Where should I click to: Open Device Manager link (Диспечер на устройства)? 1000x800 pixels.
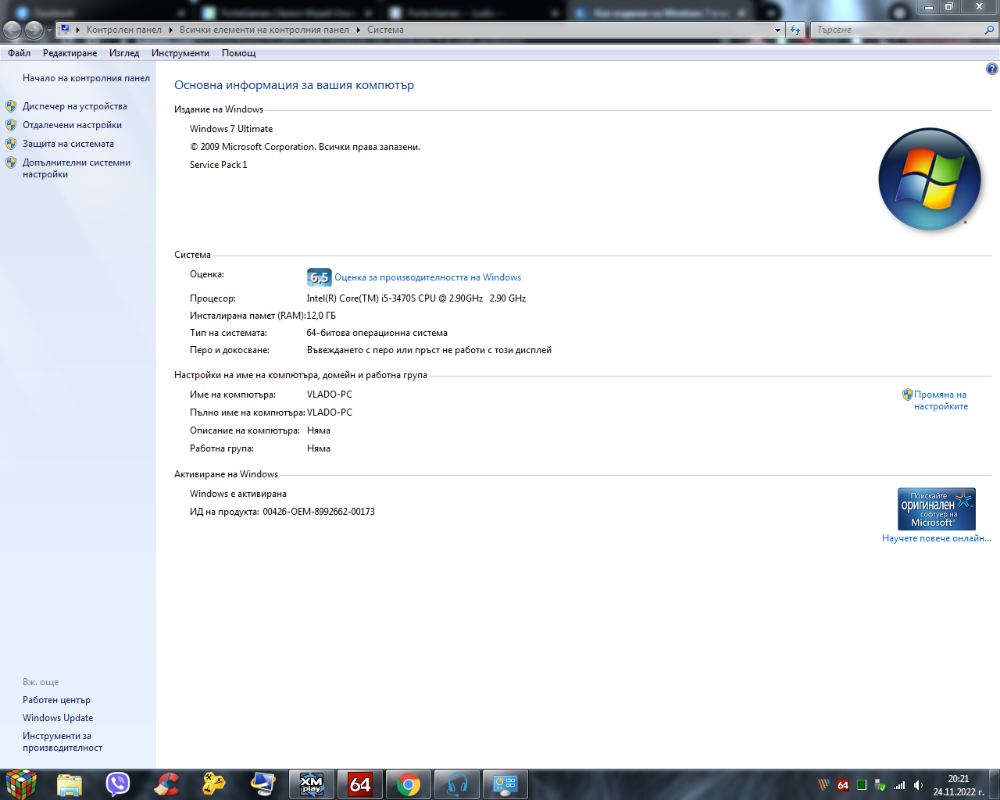point(75,107)
